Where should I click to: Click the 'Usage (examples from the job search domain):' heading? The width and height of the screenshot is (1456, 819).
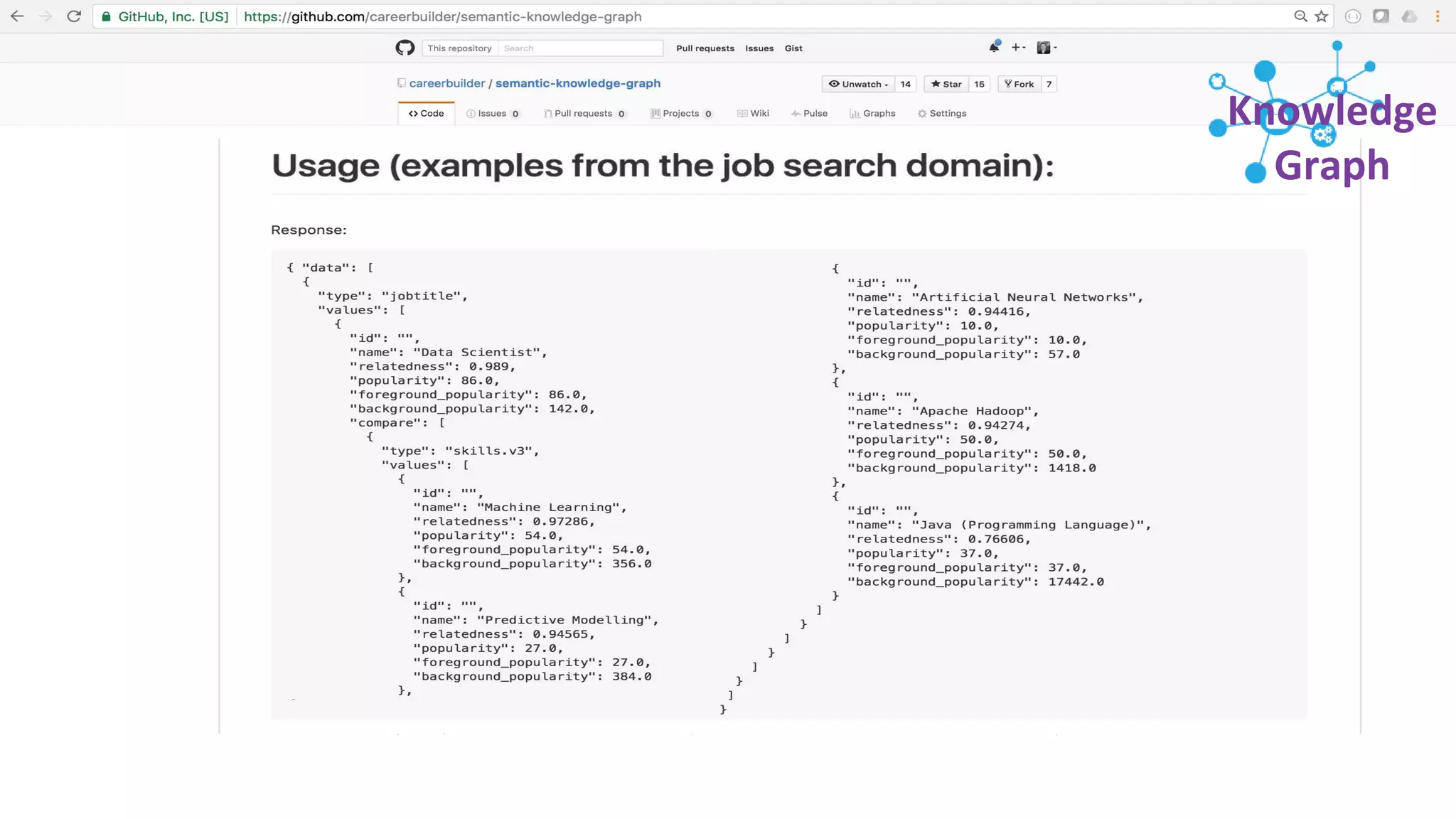pos(662,166)
